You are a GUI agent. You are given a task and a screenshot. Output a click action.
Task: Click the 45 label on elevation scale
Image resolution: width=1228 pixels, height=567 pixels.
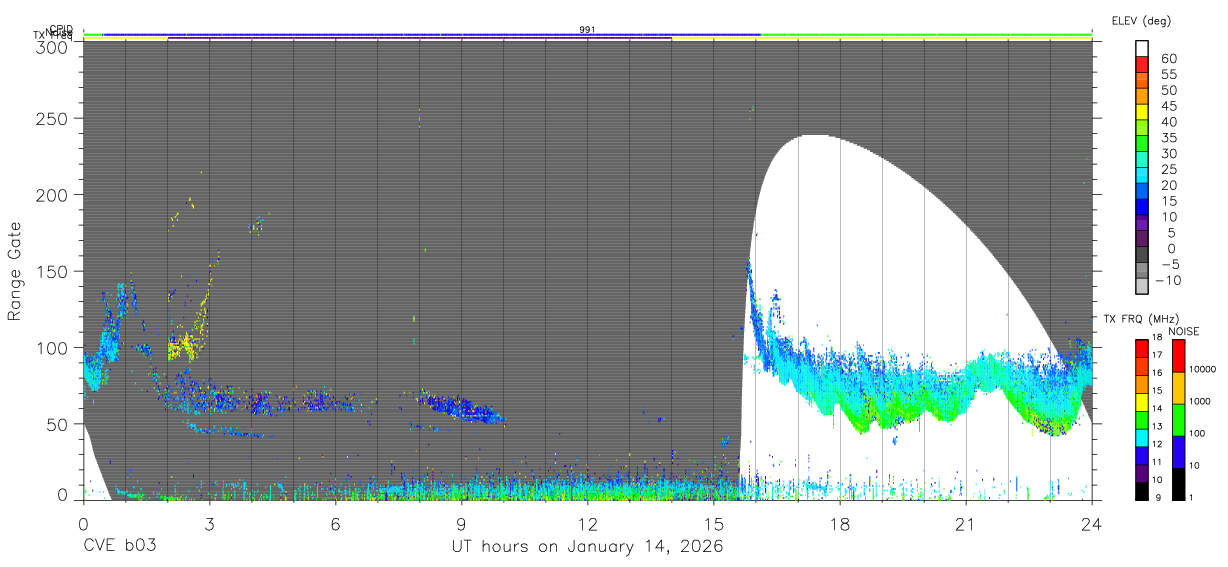coord(1168,106)
